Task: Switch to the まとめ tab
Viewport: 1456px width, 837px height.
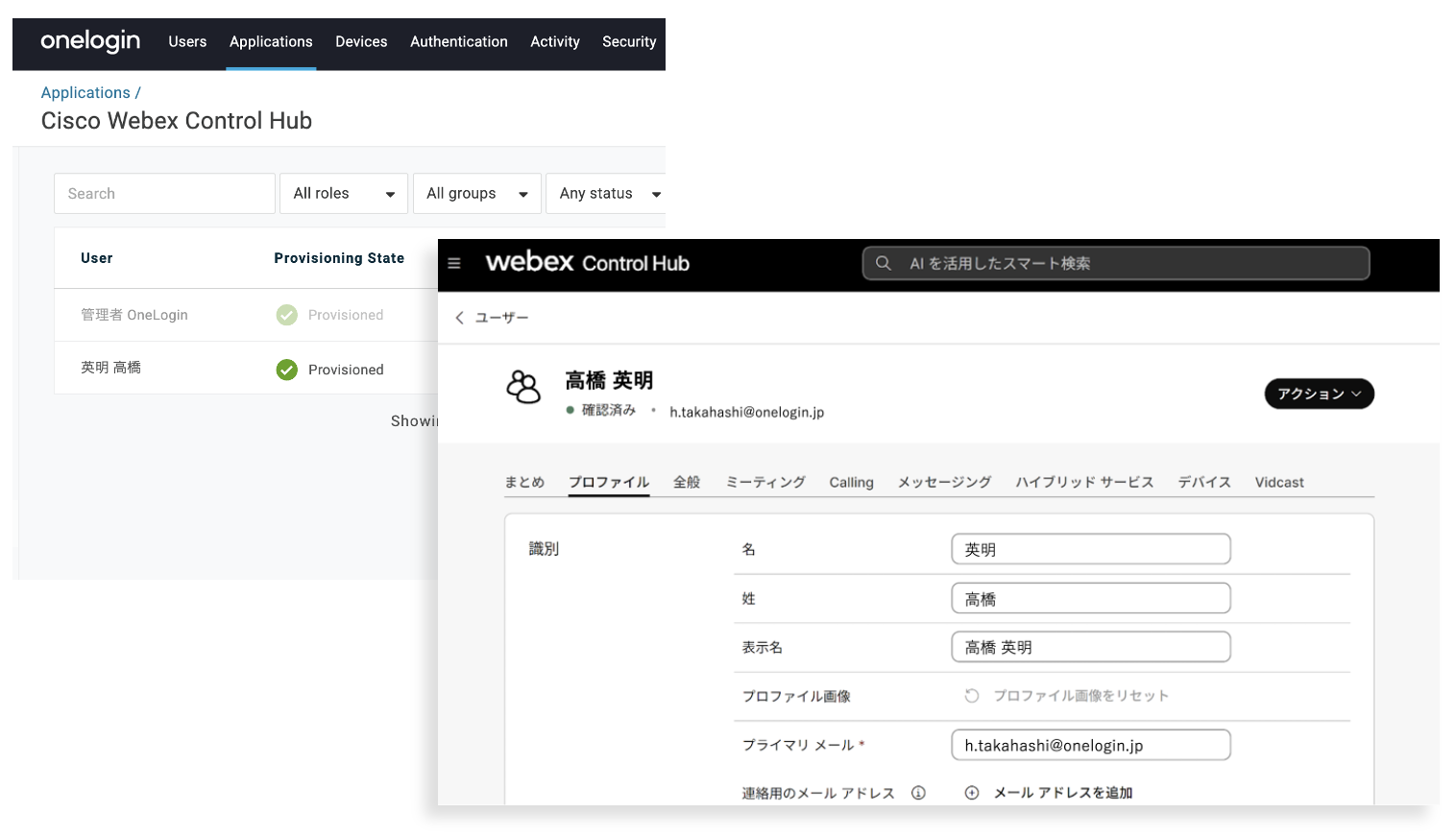Action: 524,482
